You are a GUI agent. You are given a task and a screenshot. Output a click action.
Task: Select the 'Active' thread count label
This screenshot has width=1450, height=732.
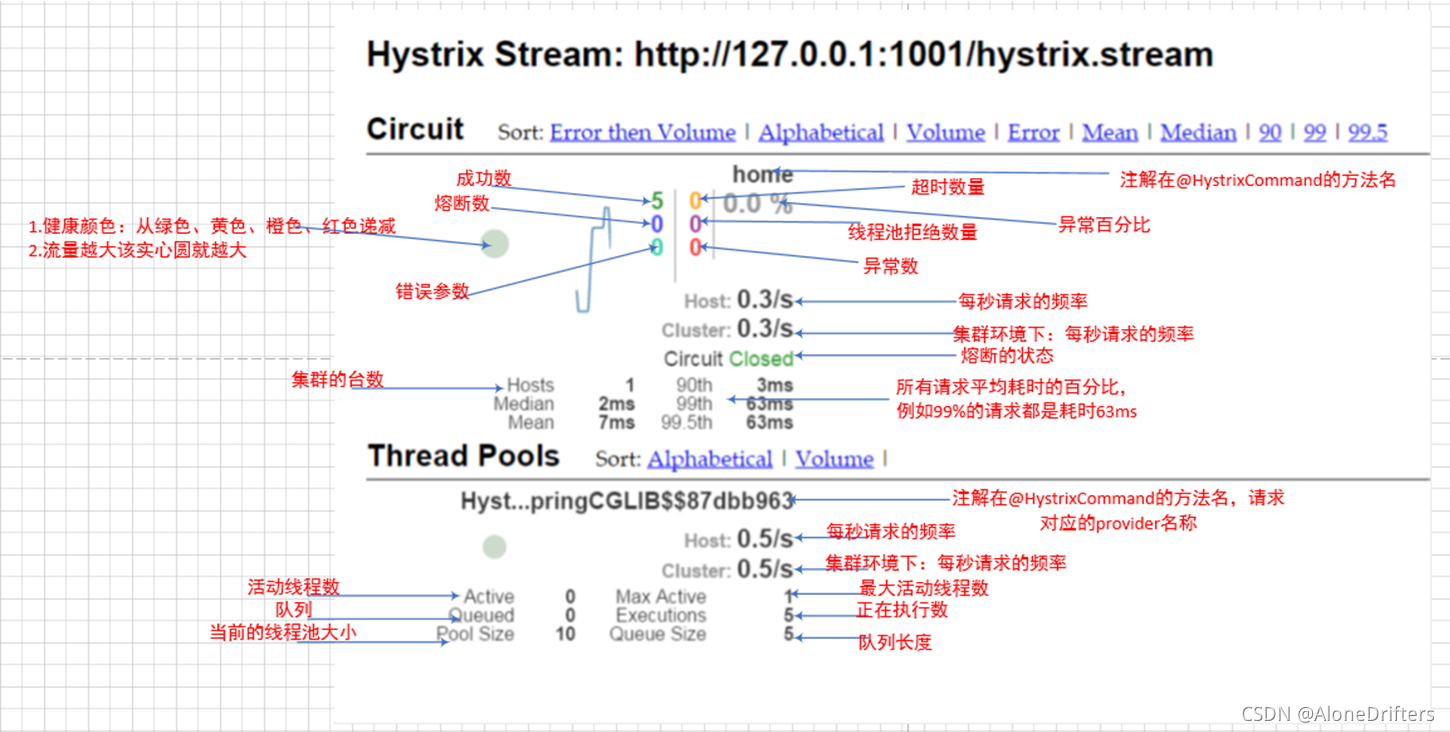click(x=489, y=597)
